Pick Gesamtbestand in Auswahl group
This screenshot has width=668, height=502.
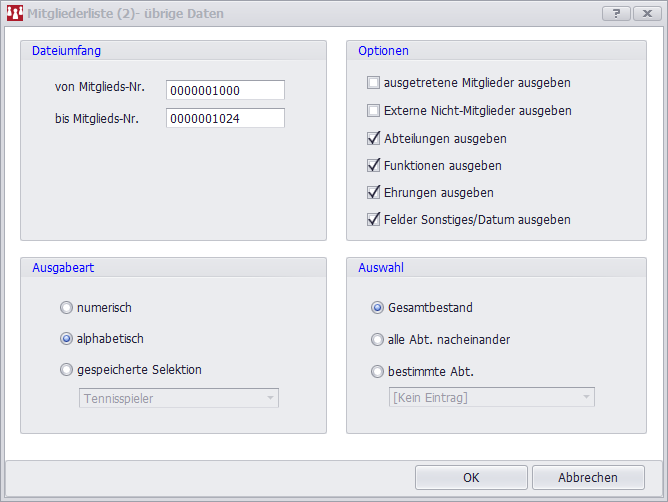(x=377, y=307)
